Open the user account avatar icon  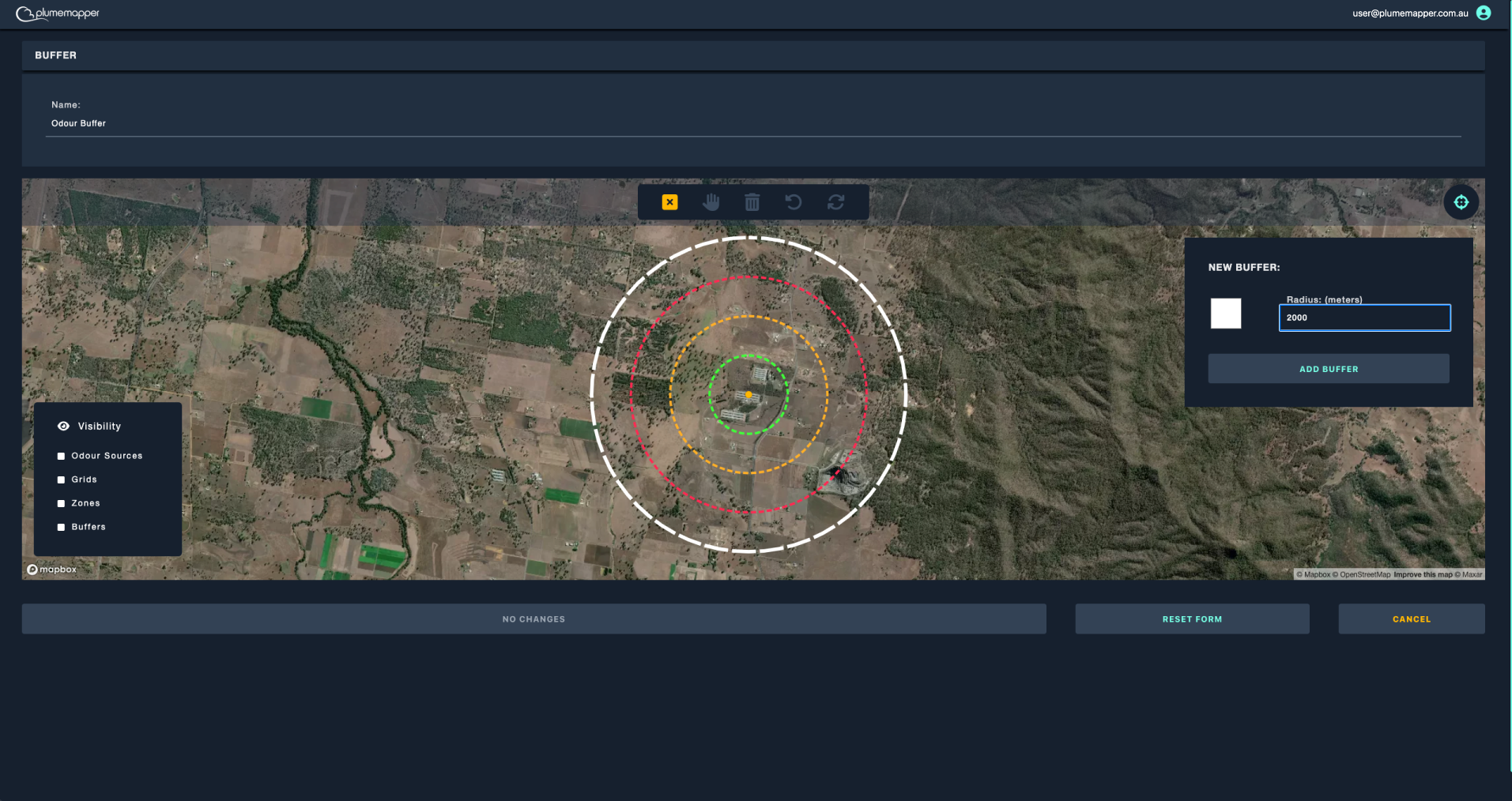pyautogui.click(x=1484, y=13)
